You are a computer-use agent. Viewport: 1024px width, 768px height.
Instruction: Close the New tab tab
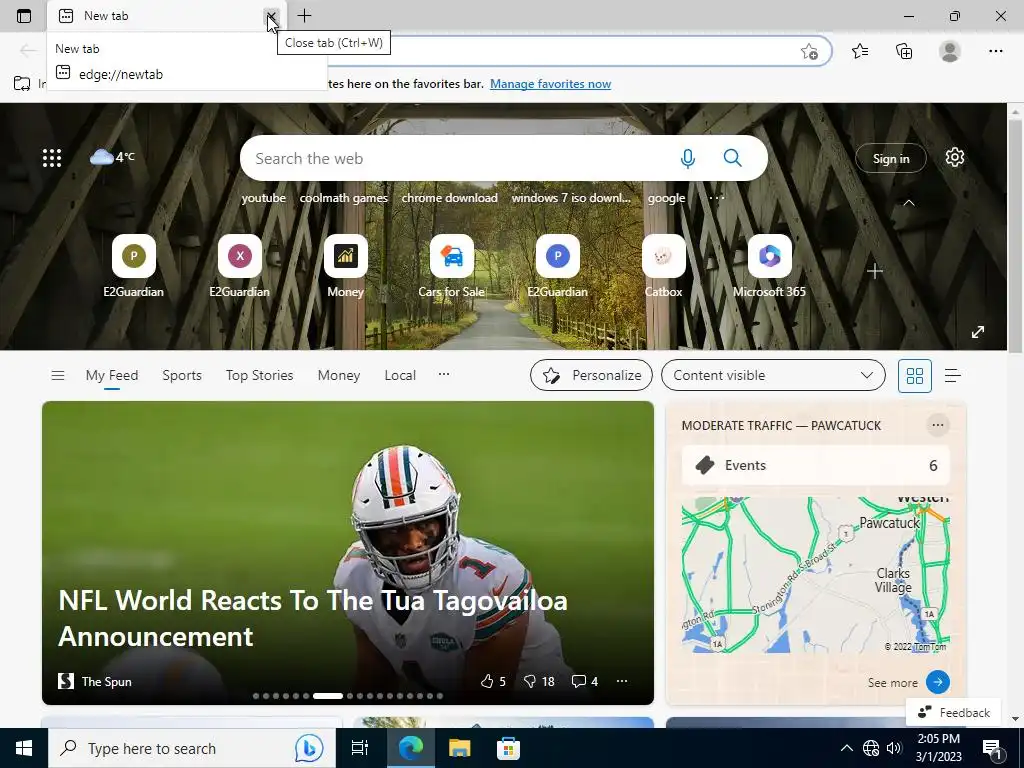point(271,16)
